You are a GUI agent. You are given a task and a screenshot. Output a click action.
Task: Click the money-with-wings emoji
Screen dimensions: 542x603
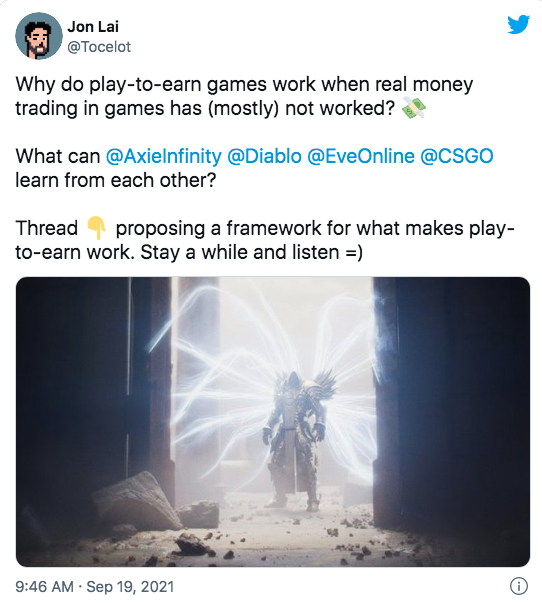pos(414,108)
